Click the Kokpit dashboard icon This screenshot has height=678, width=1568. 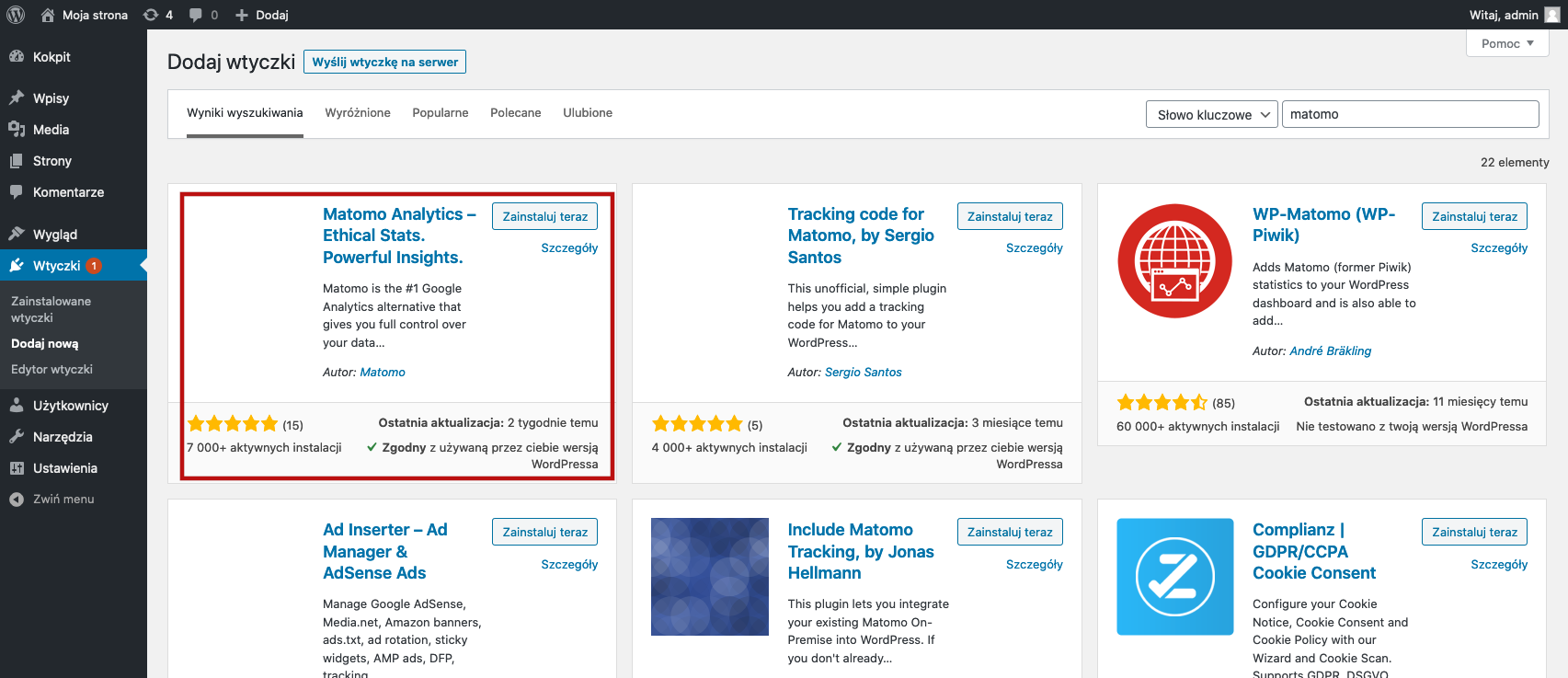pos(17,56)
